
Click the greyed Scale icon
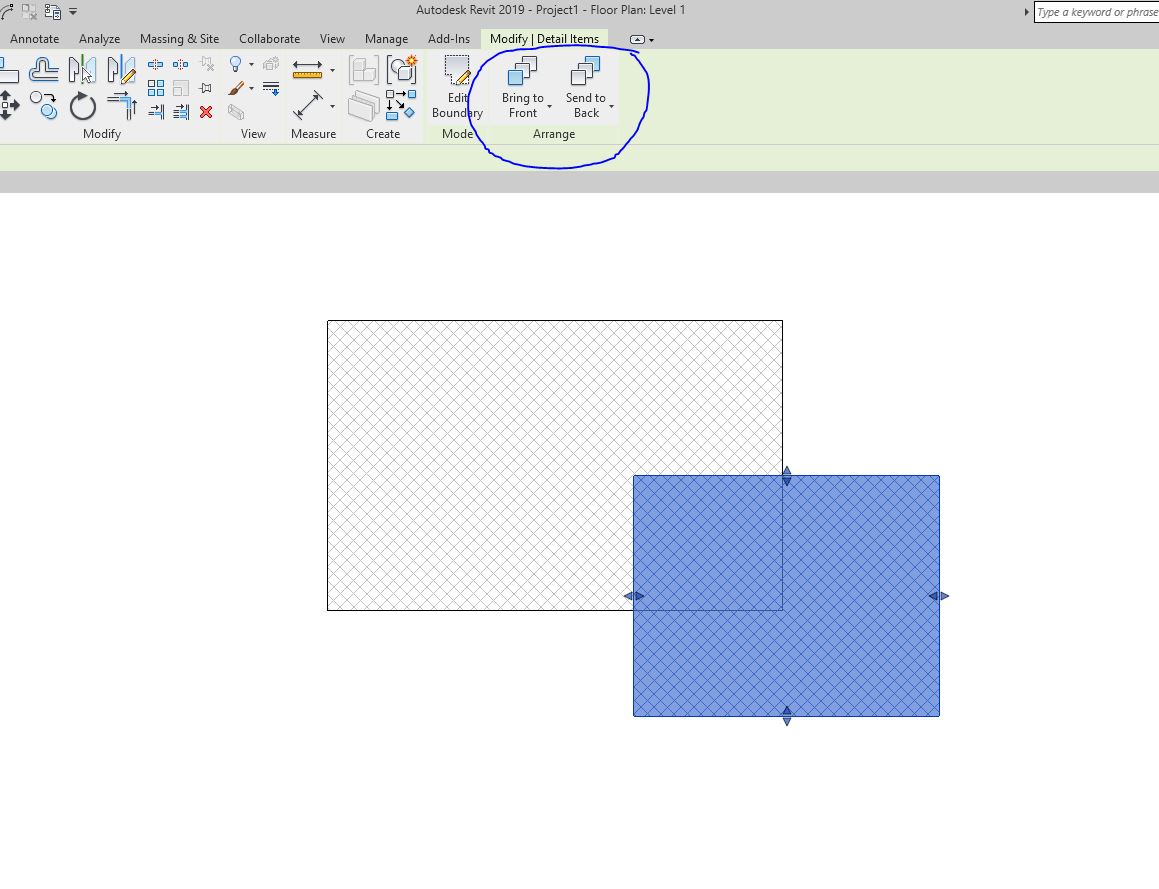pyautogui.click(x=180, y=89)
